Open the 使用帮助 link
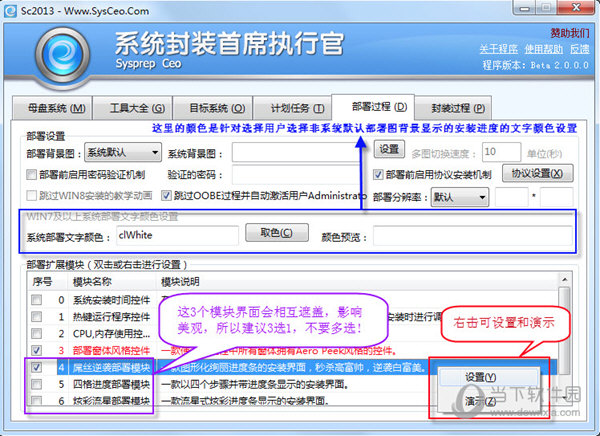Image resolution: width=600 pixels, height=436 pixels. pyautogui.click(x=543, y=49)
